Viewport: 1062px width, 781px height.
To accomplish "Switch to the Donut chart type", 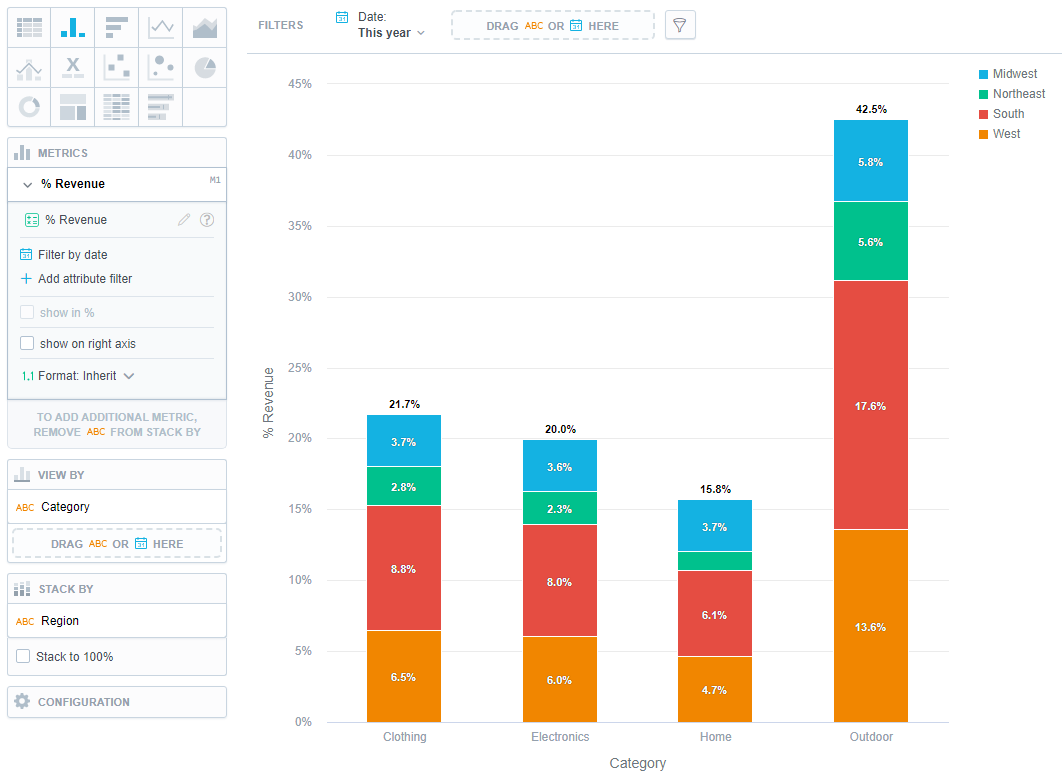I will (x=29, y=106).
